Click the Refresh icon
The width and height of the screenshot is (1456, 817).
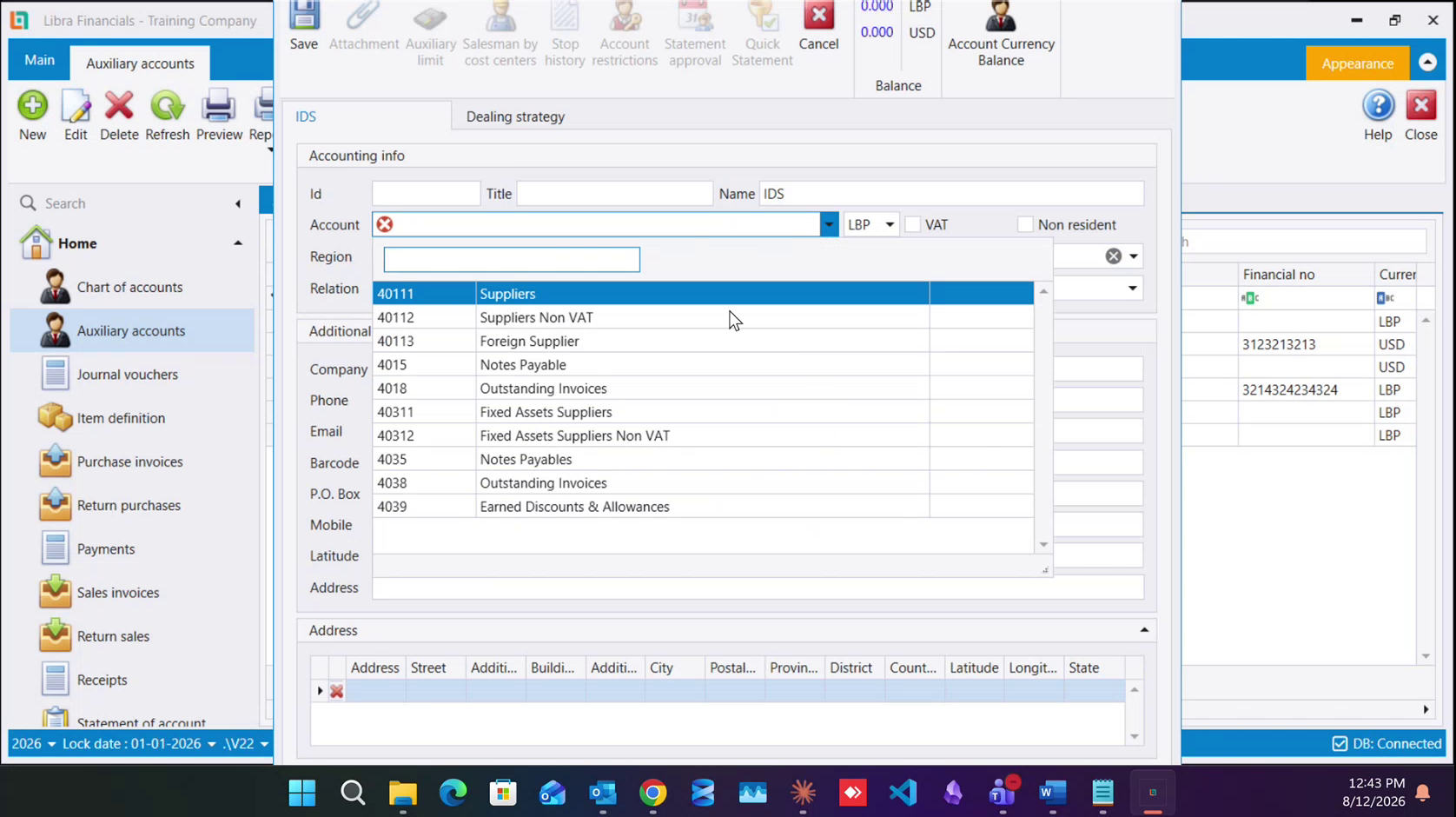point(167,106)
